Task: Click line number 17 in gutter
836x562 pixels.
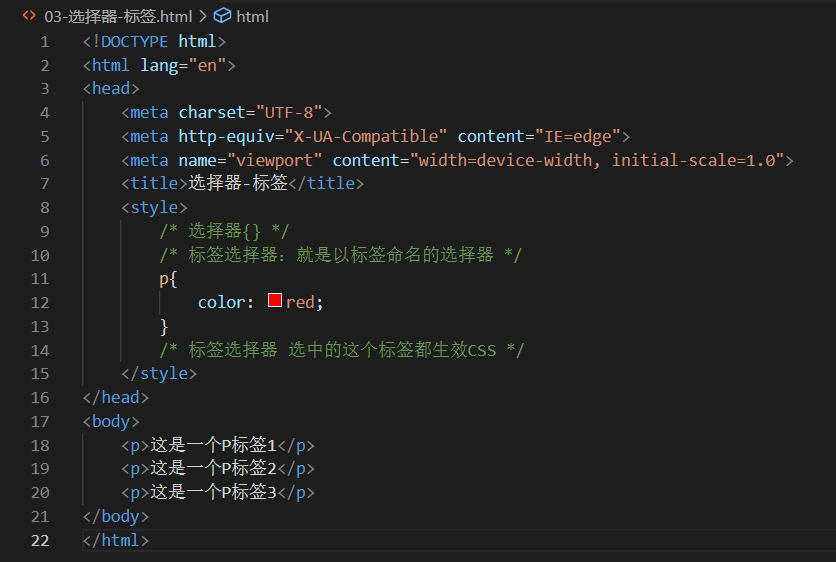Action: click(40, 422)
